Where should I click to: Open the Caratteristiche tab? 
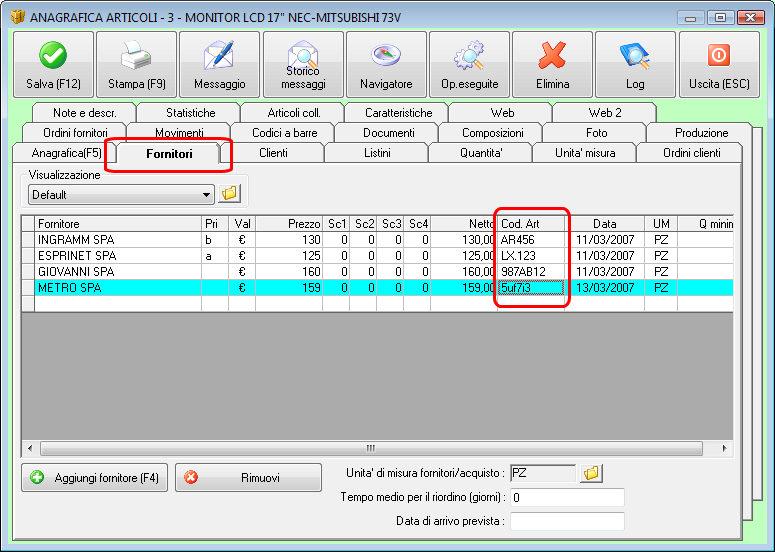pos(398,113)
